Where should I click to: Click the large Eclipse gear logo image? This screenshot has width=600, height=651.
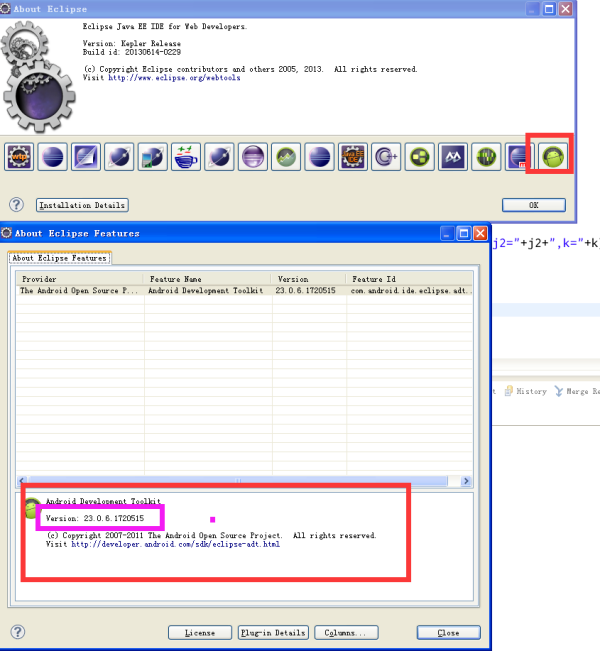[x=37, y=77]
